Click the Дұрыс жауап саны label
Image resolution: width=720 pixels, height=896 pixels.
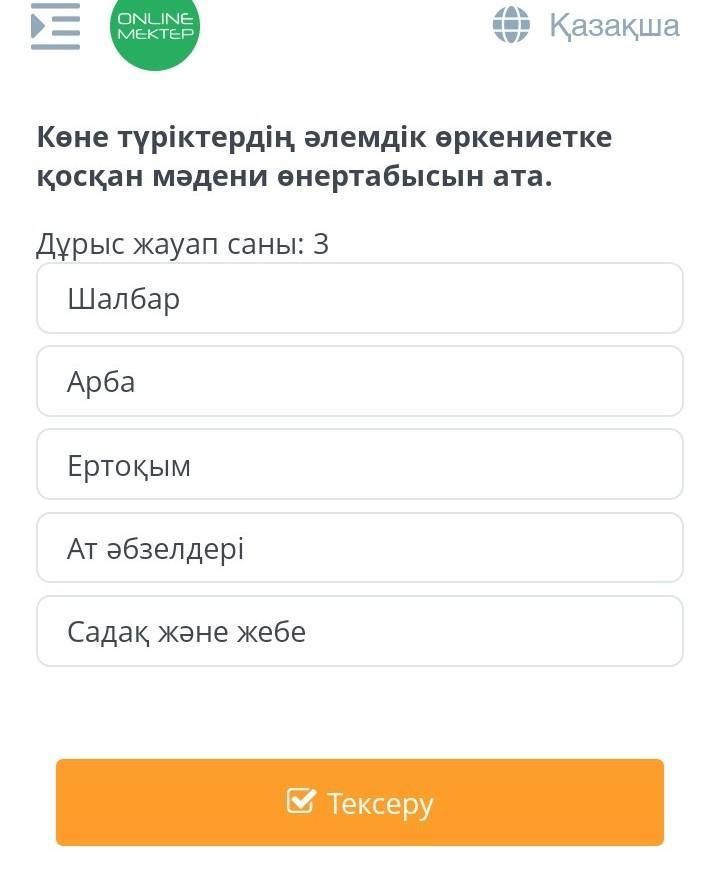[183, 244]
